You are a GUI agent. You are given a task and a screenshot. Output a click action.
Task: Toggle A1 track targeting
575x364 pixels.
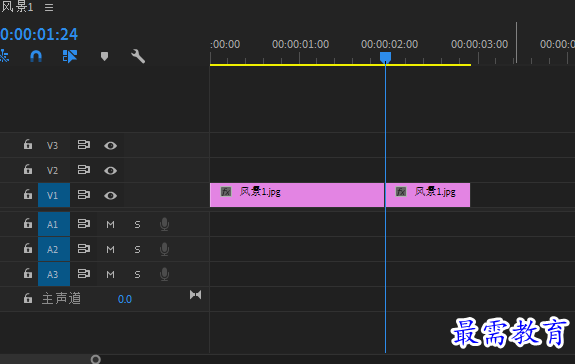[x=54, y=224]
